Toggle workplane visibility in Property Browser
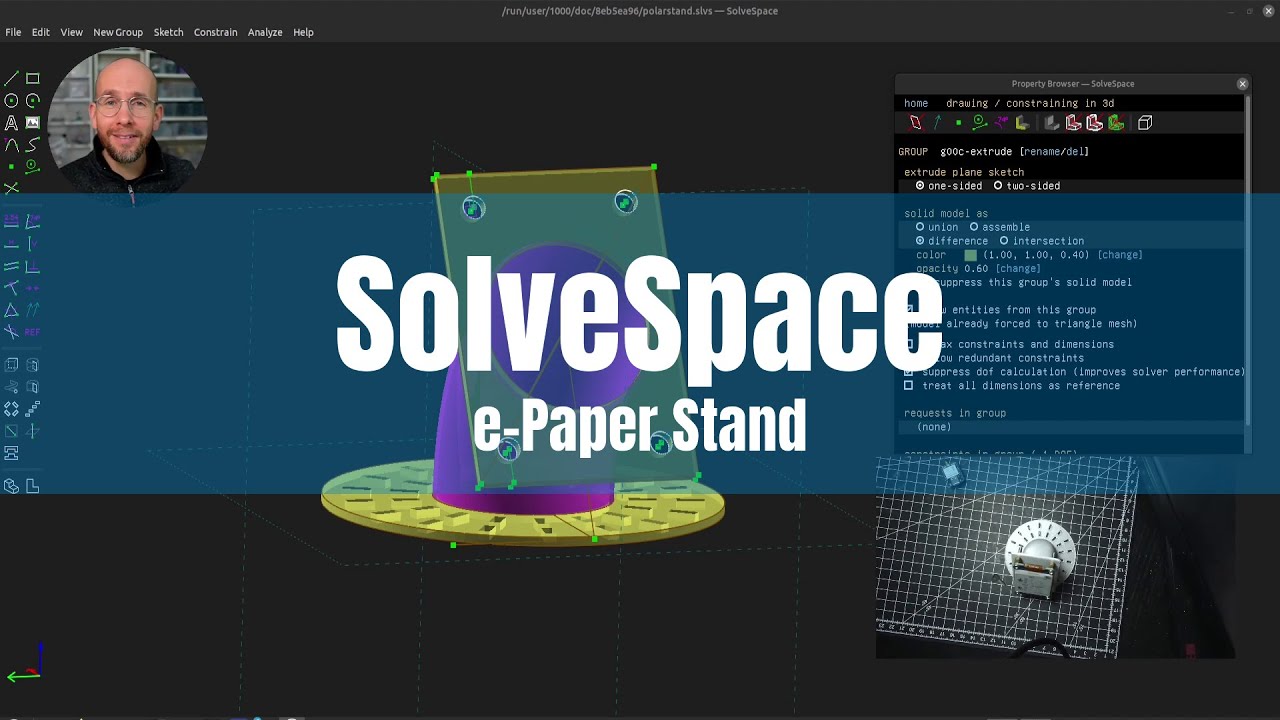Image resolution: width=1280 pixels, height=720 pixels. 915,122
